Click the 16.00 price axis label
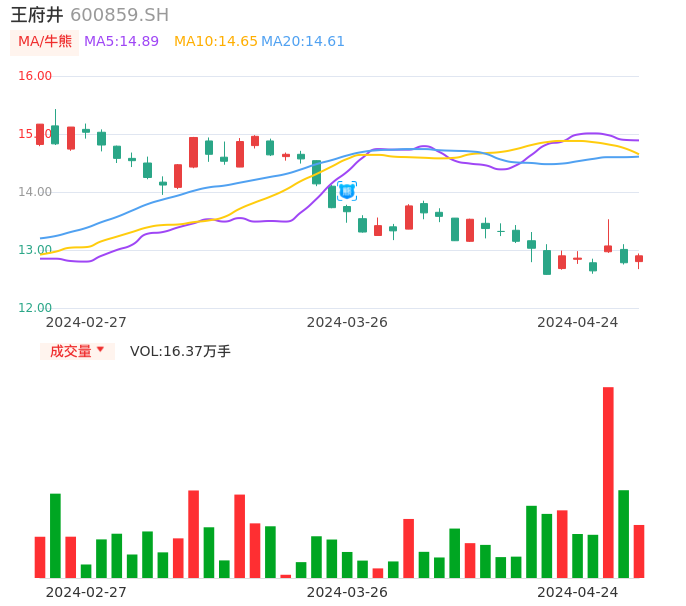686x606 pixels. click(35, 76)
